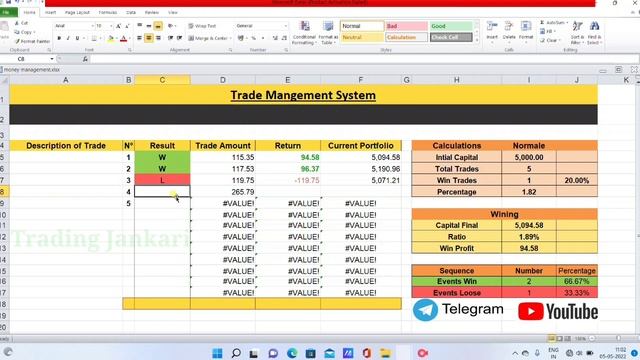The height and width of the screenshot is (360, 640).
Task: Open Format as Table gallery
Action: [x=328, y=33]
